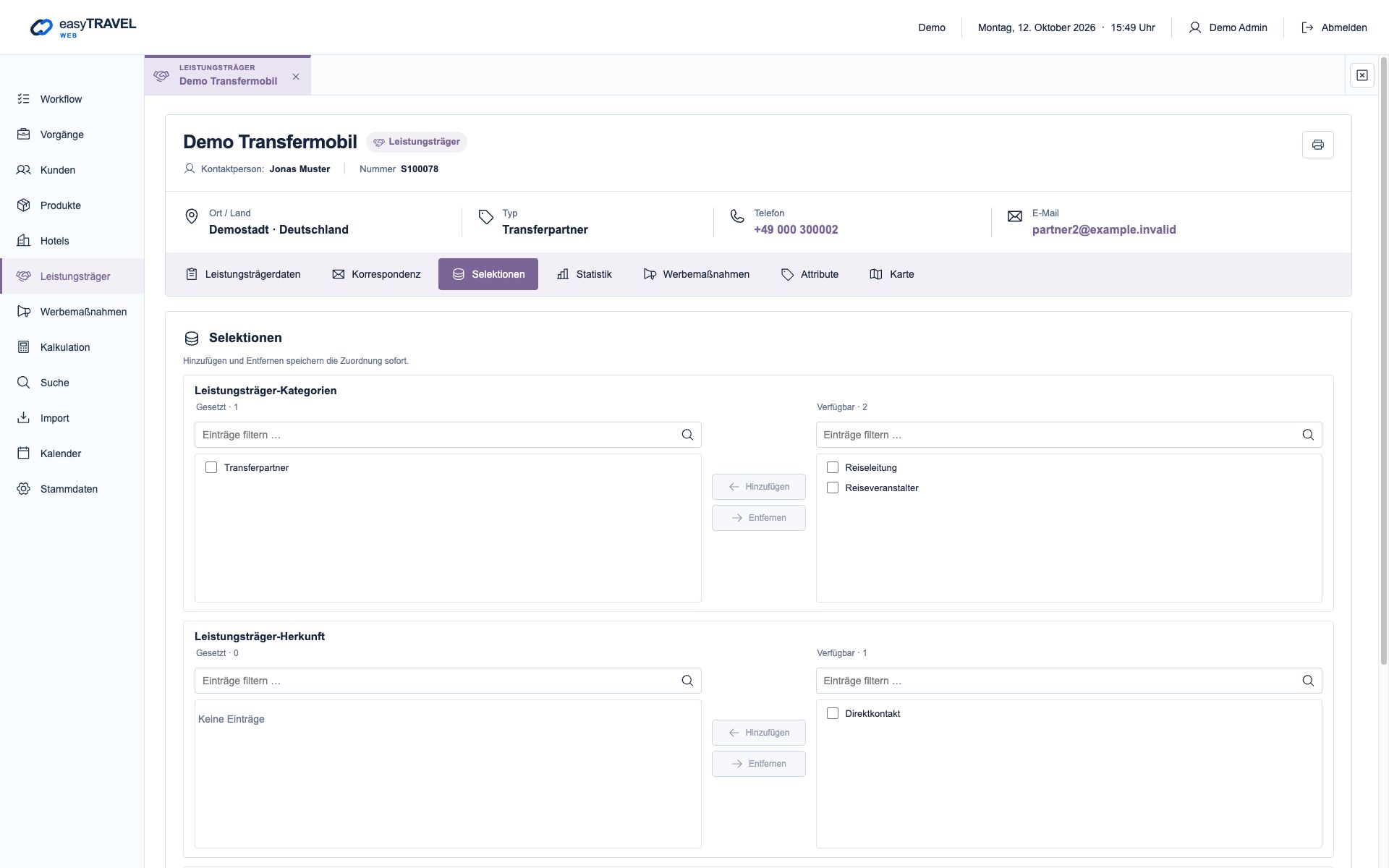This screenshot has width=1389, height=868.
Task: Close all tabs with the top-right X icon
Action: coord(1362,75)
